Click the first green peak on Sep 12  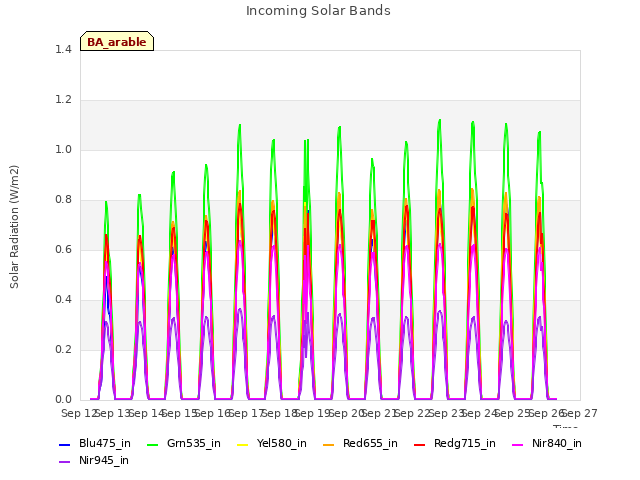click(106, 202)
